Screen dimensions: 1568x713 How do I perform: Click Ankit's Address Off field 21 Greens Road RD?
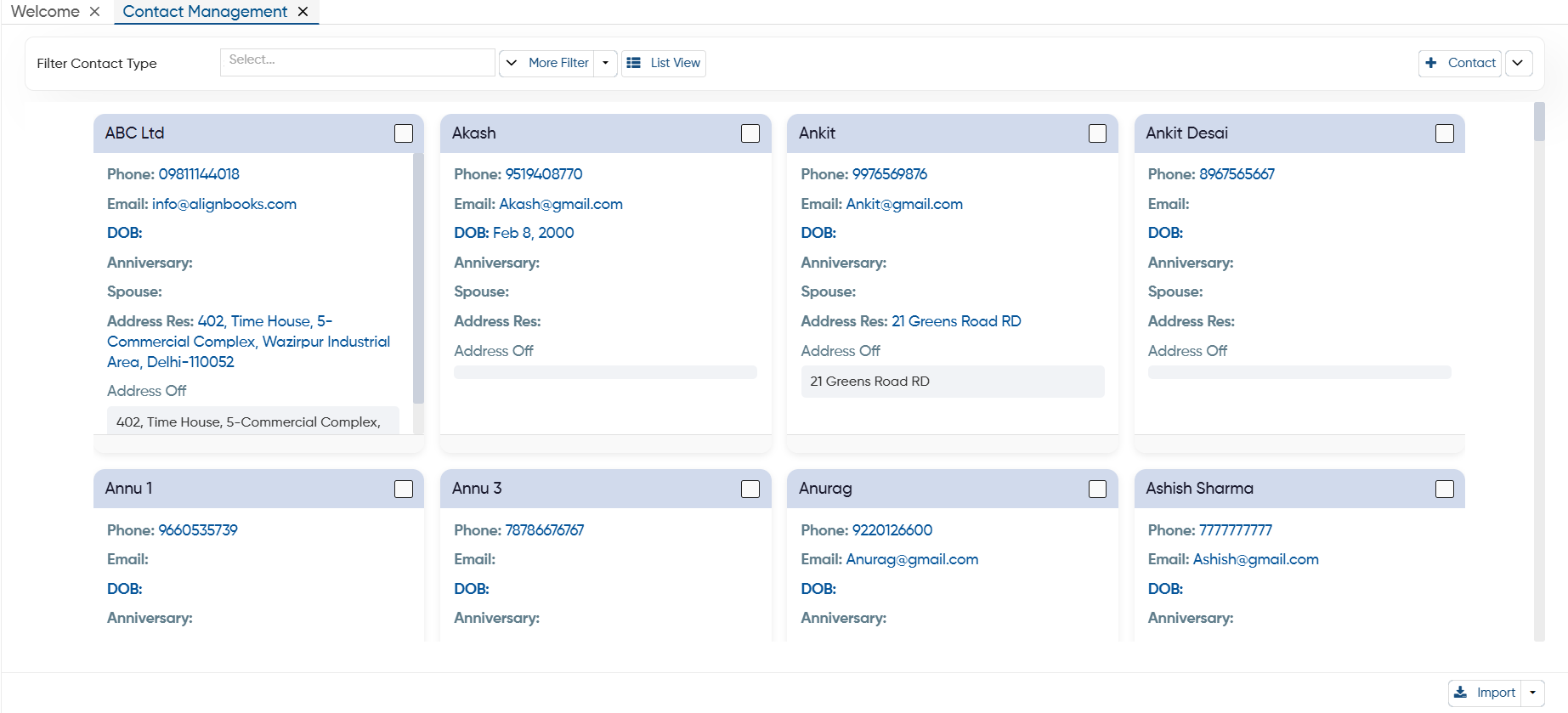(953, 382)
